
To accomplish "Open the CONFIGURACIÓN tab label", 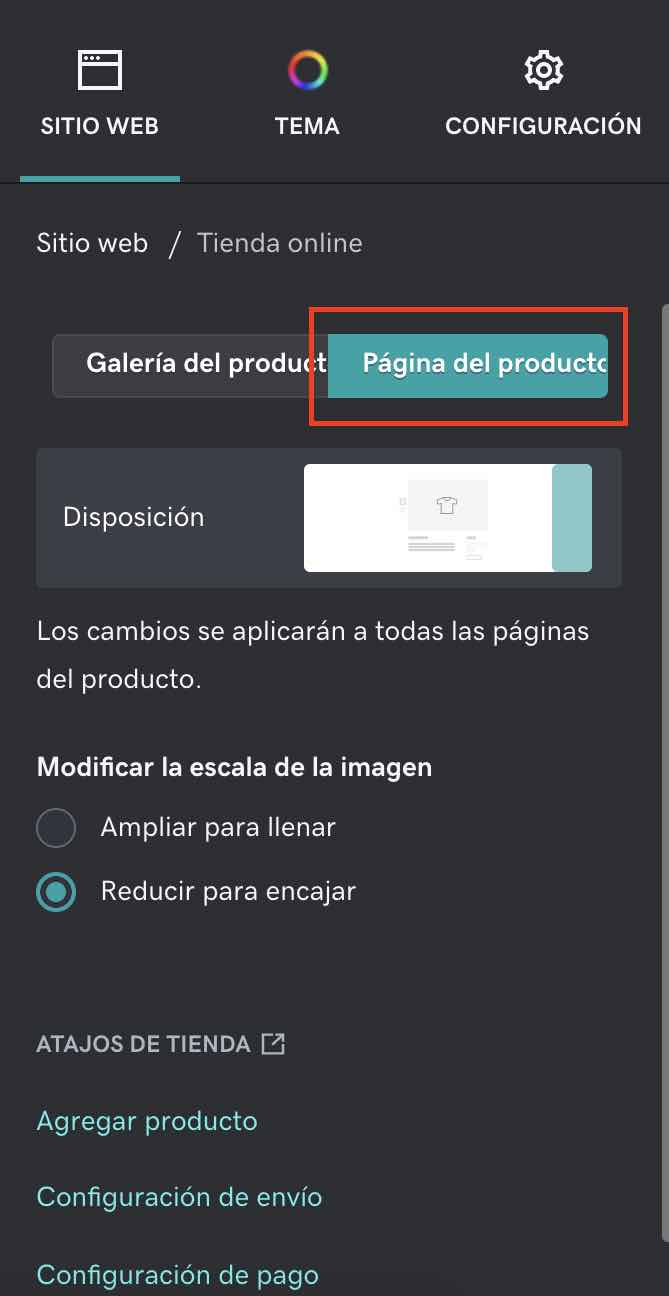I will pyautogui.click(x=543, y=127).
